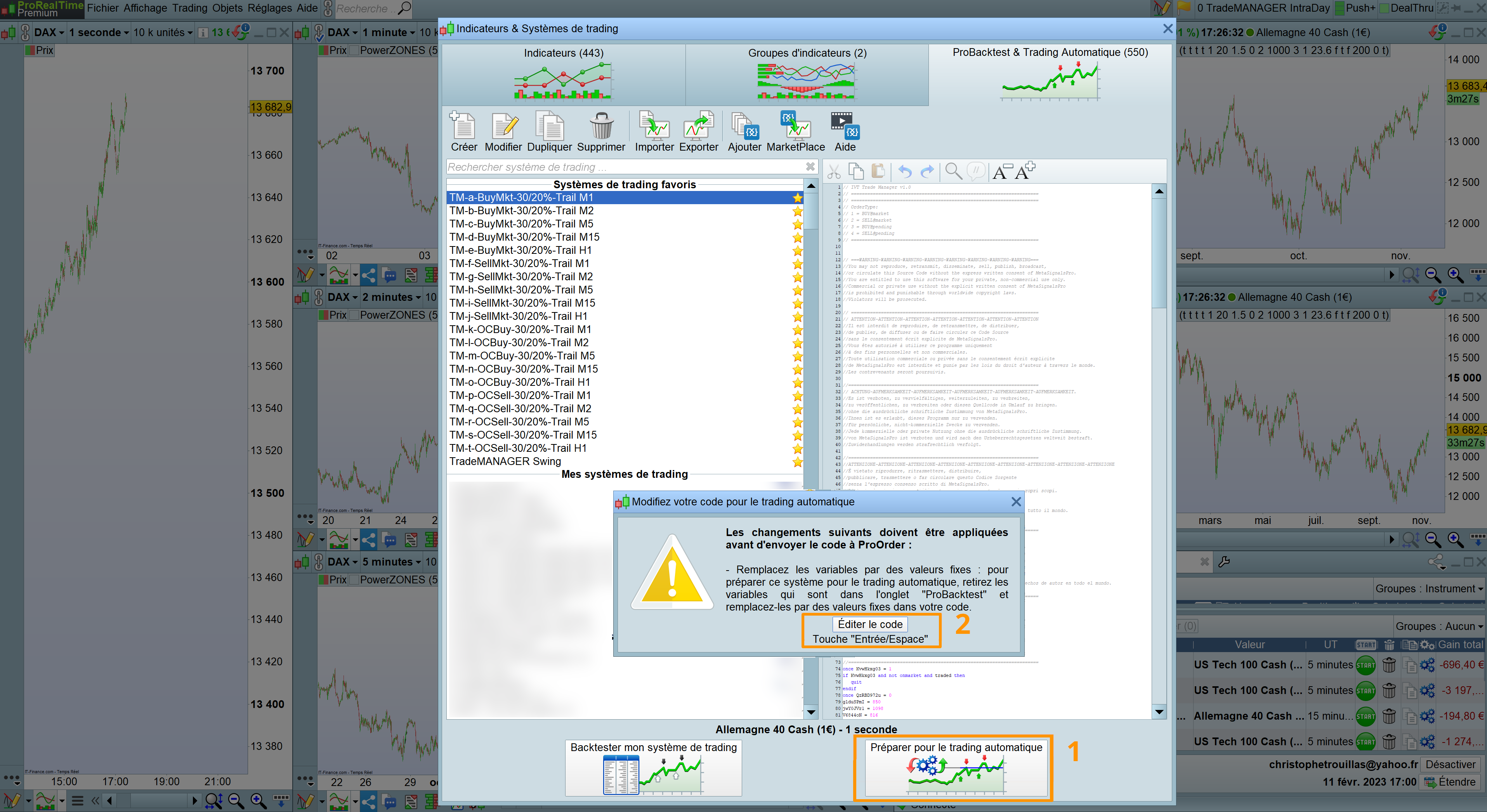1487x812 pixels.
Task: Click the Rechercher système de trading field
Action: coord(626,167)
